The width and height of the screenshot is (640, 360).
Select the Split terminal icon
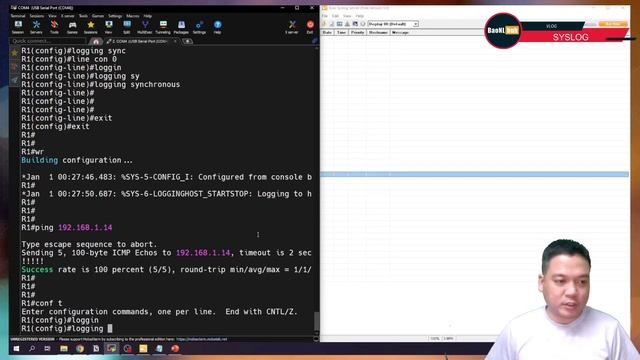(127, 27)
